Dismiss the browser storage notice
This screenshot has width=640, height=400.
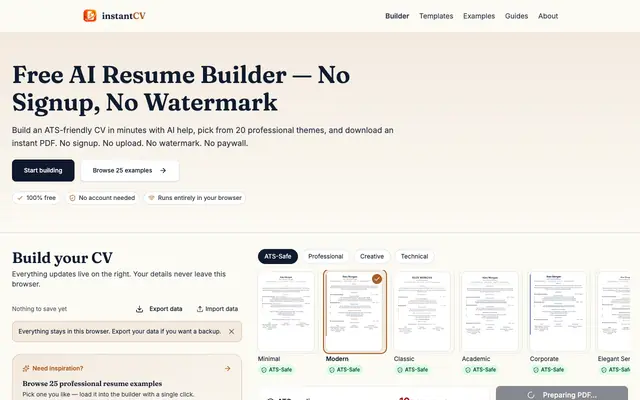[231, 331]
